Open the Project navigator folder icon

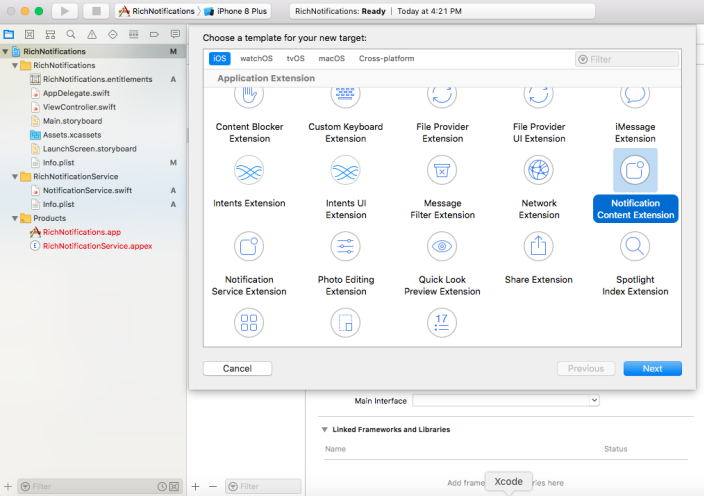pos(9,34)
